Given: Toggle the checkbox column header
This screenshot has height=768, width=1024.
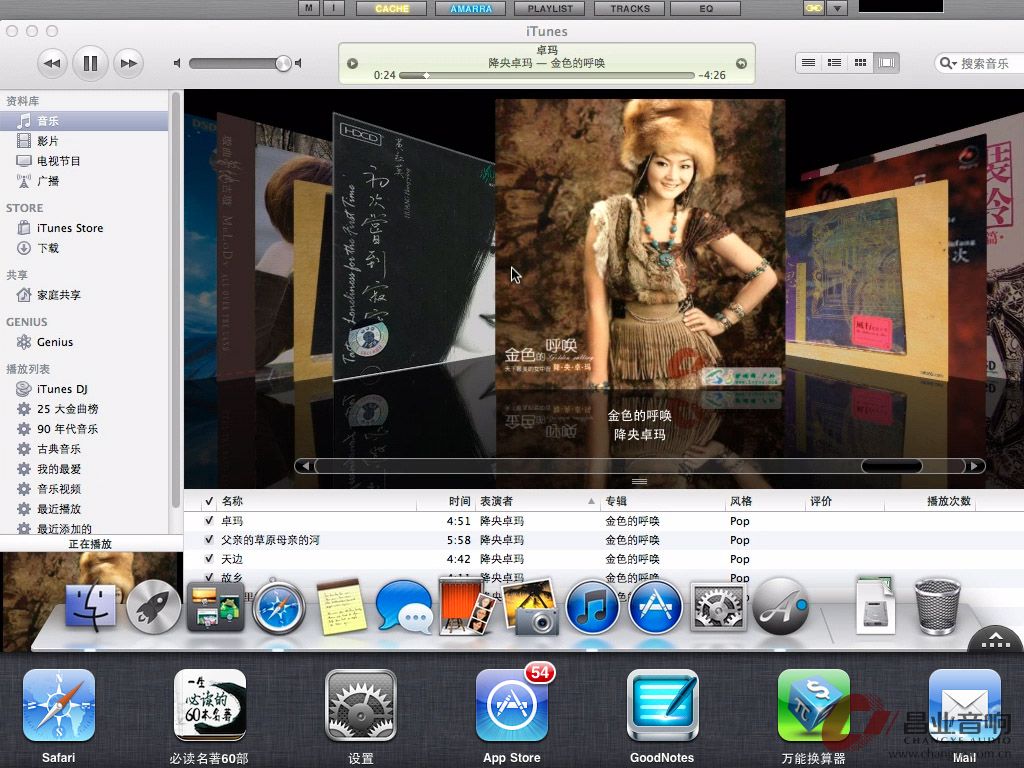Looking at the screenshot, I should coord(209,502).
